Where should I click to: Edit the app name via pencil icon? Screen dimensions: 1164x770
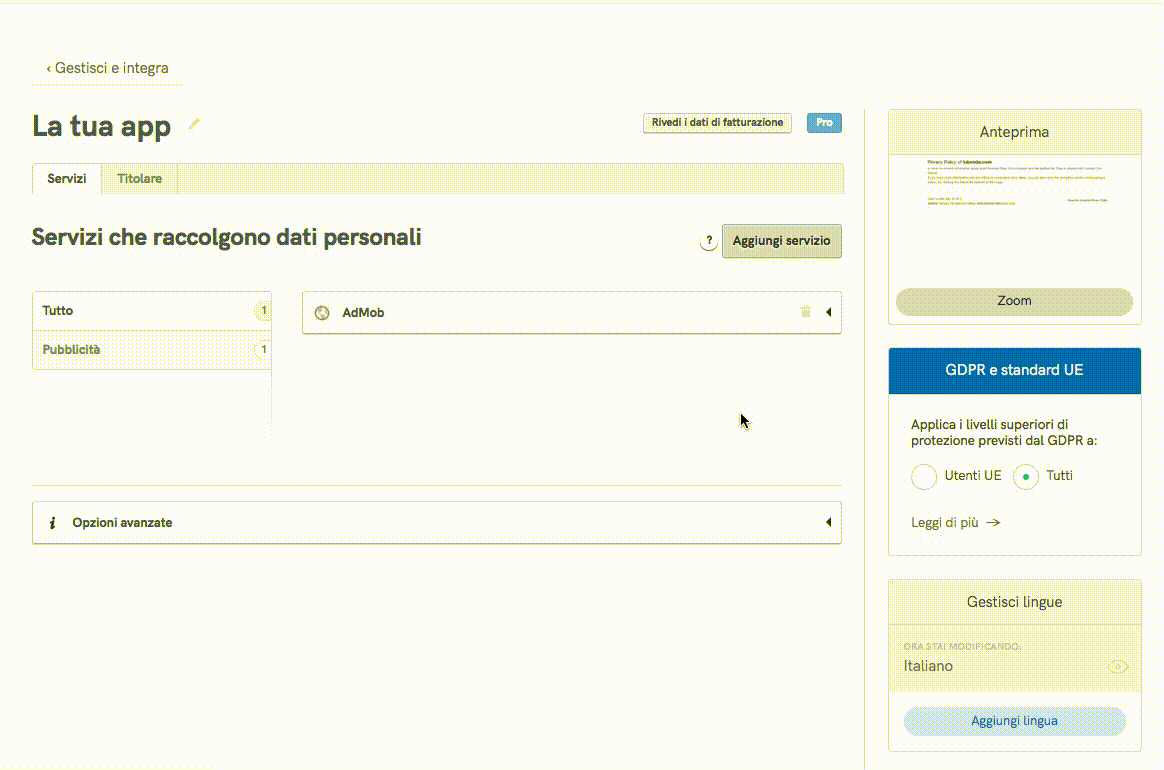tap(193, 124)
